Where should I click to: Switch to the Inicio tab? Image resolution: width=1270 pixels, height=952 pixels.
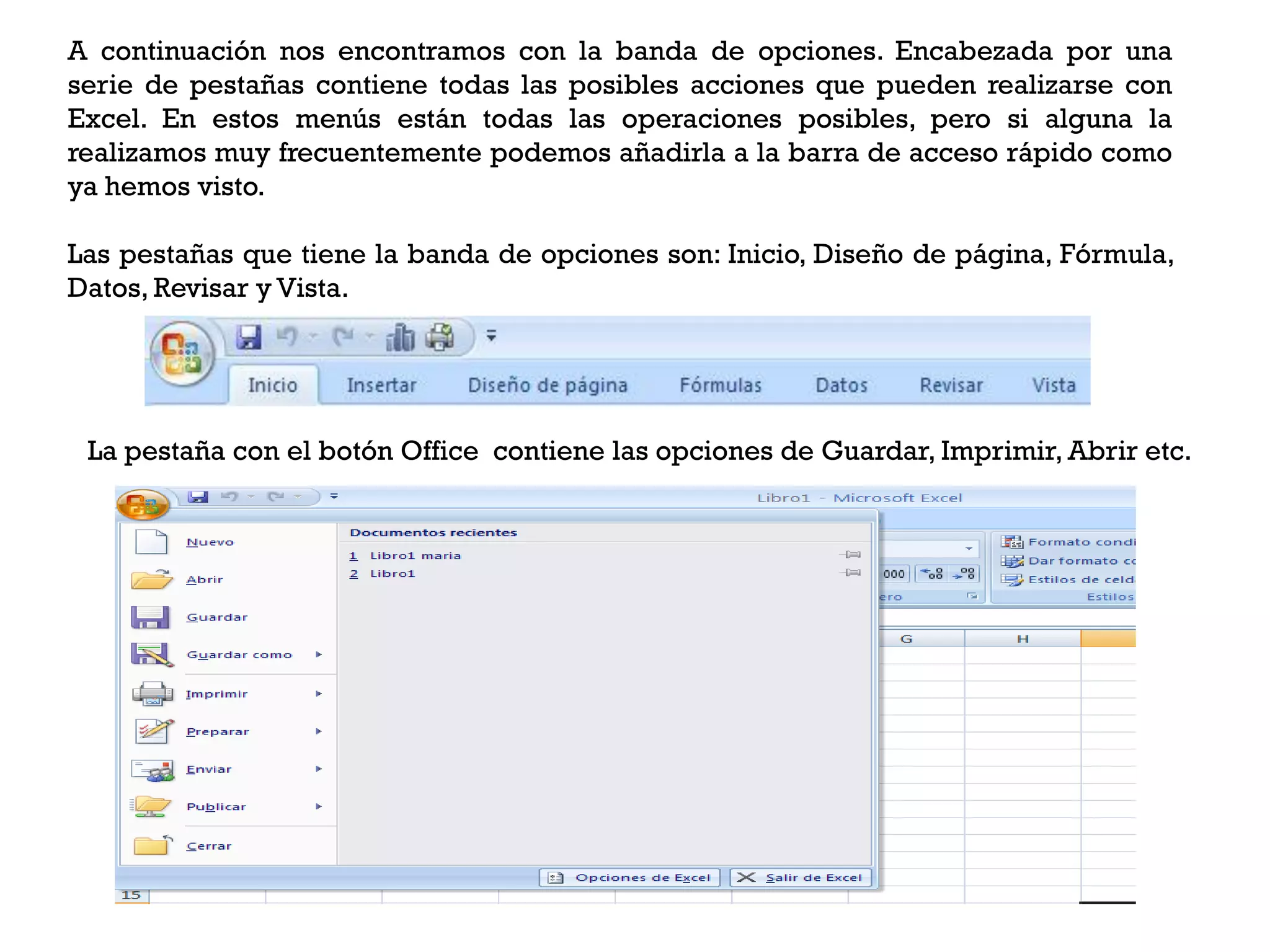(273, 385)
